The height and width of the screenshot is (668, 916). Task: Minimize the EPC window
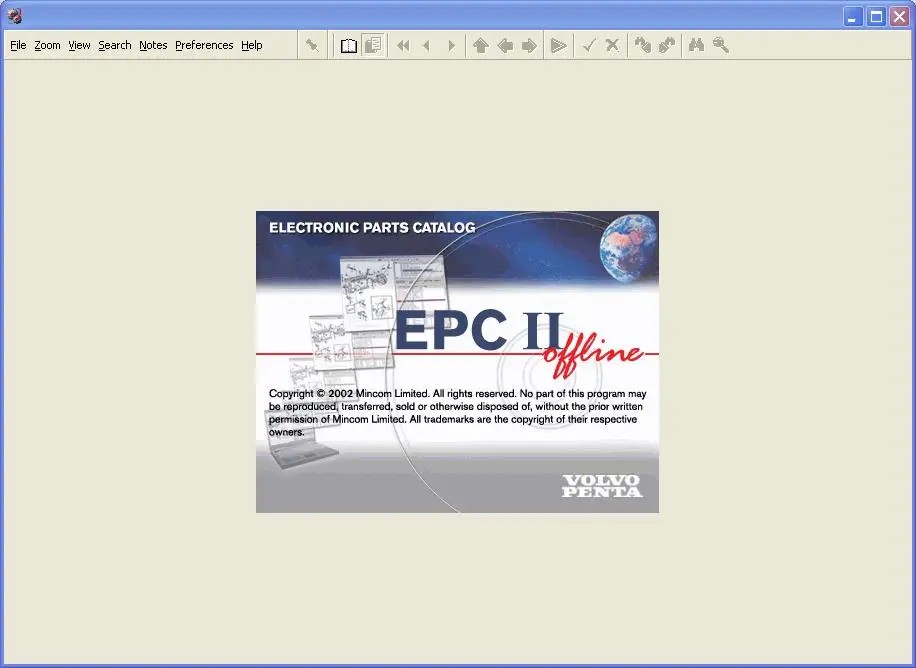[853, 16]
